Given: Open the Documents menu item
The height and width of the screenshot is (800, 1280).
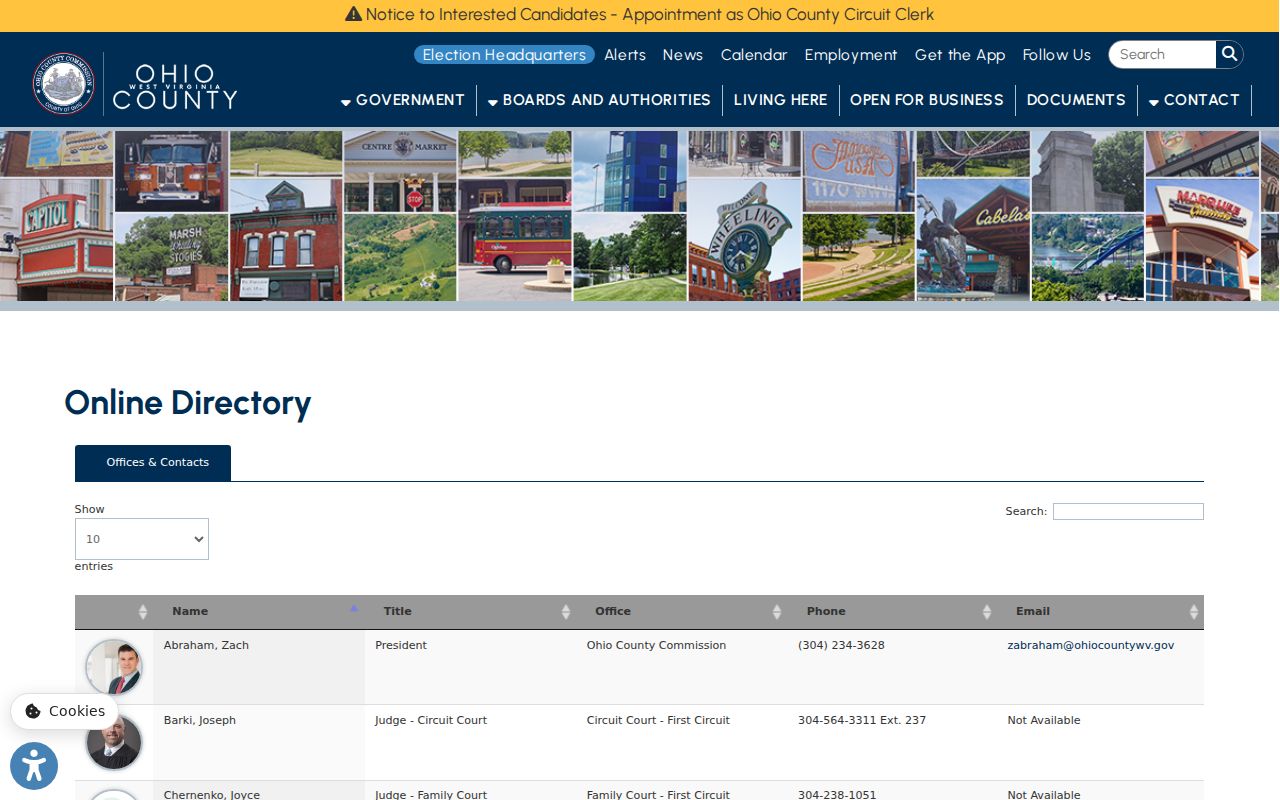Looking at the screenshot, I should [x=1076, y=100].
